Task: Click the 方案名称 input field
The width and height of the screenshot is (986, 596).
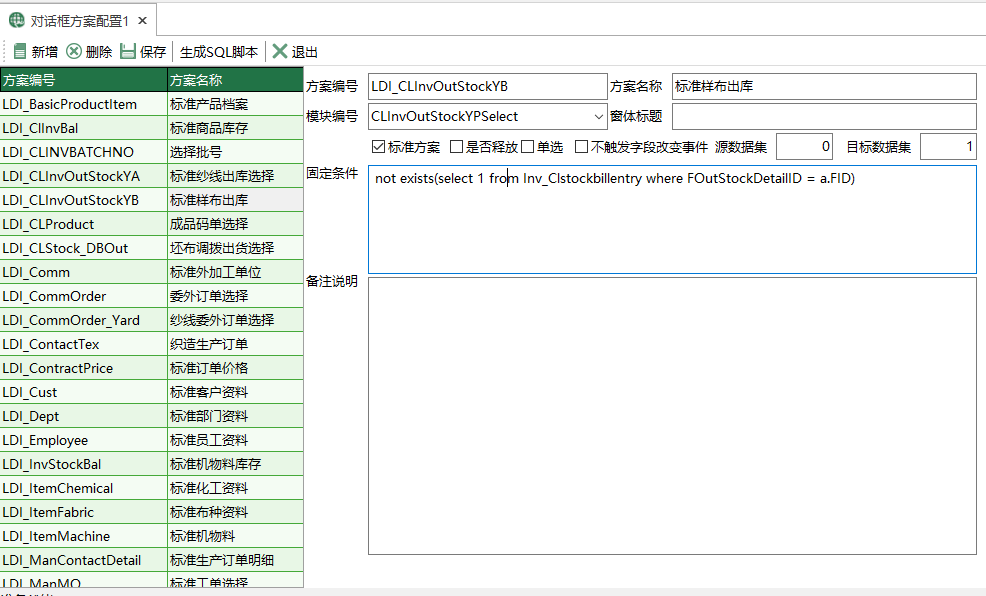Action: click(824, 87)
